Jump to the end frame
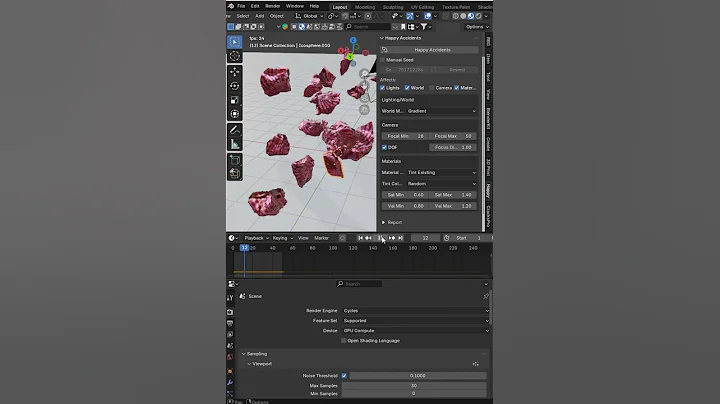This screenshot has height=404, width=720. [400, 238]
